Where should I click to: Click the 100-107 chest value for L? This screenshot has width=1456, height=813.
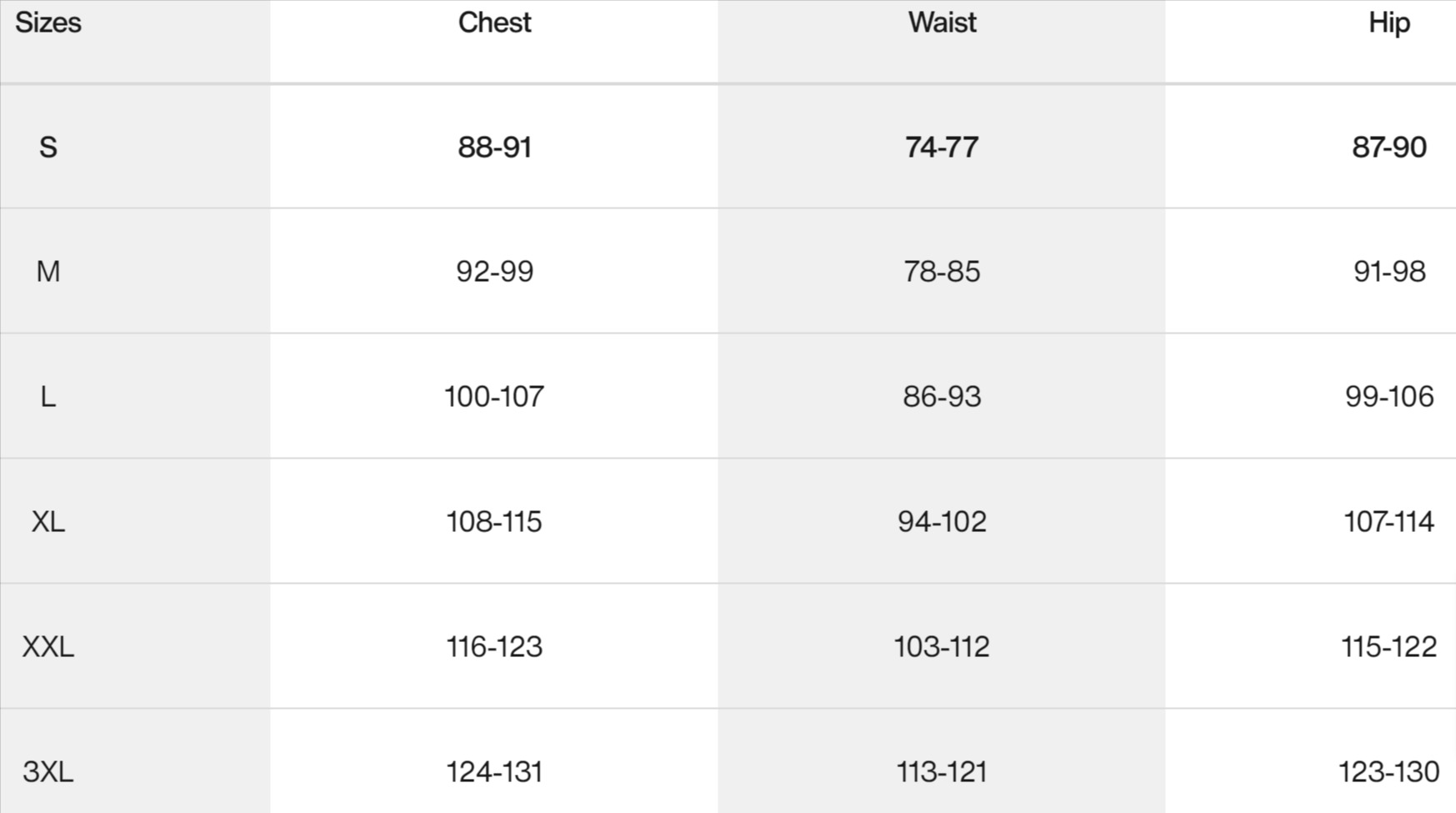click(x=494, y=397)
